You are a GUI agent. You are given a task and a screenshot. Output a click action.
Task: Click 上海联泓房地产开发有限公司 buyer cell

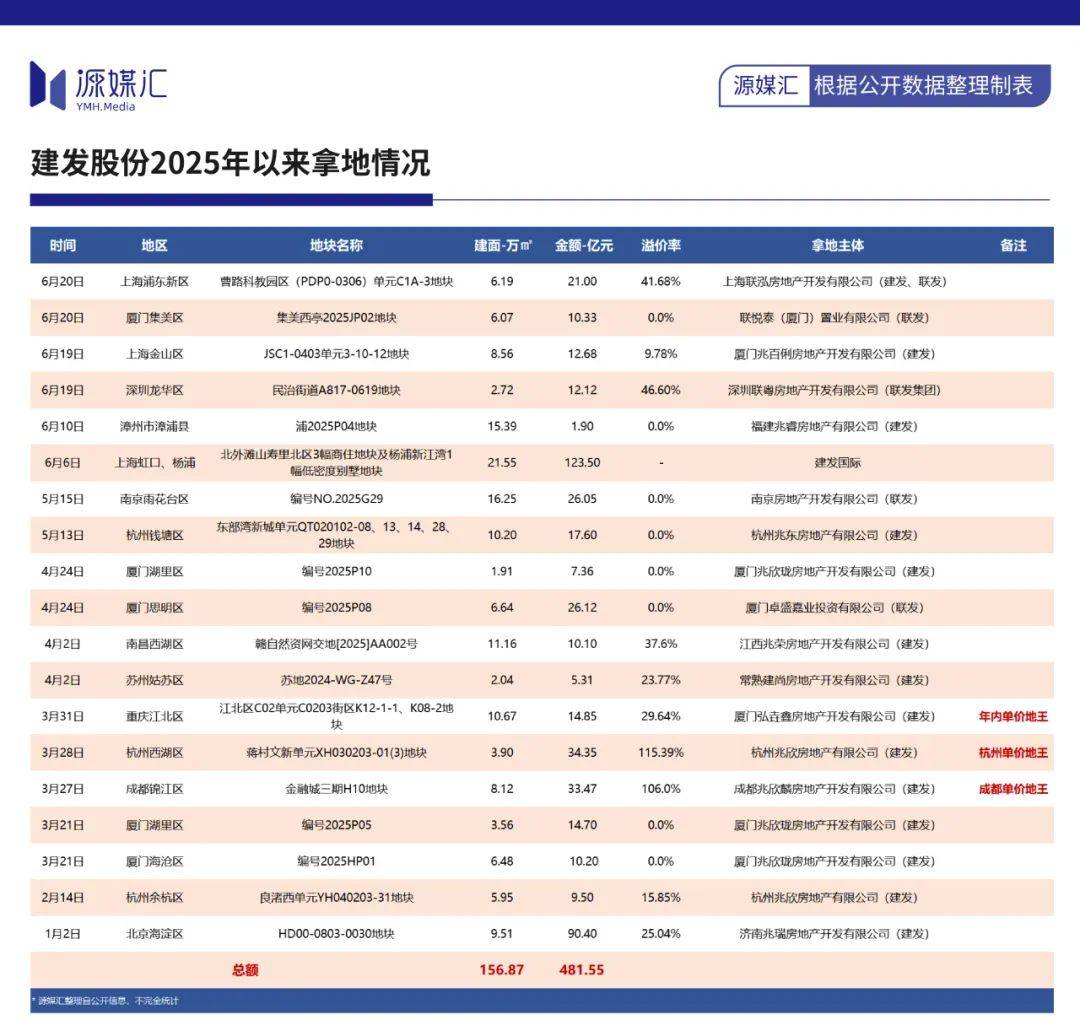click(834, 282)
